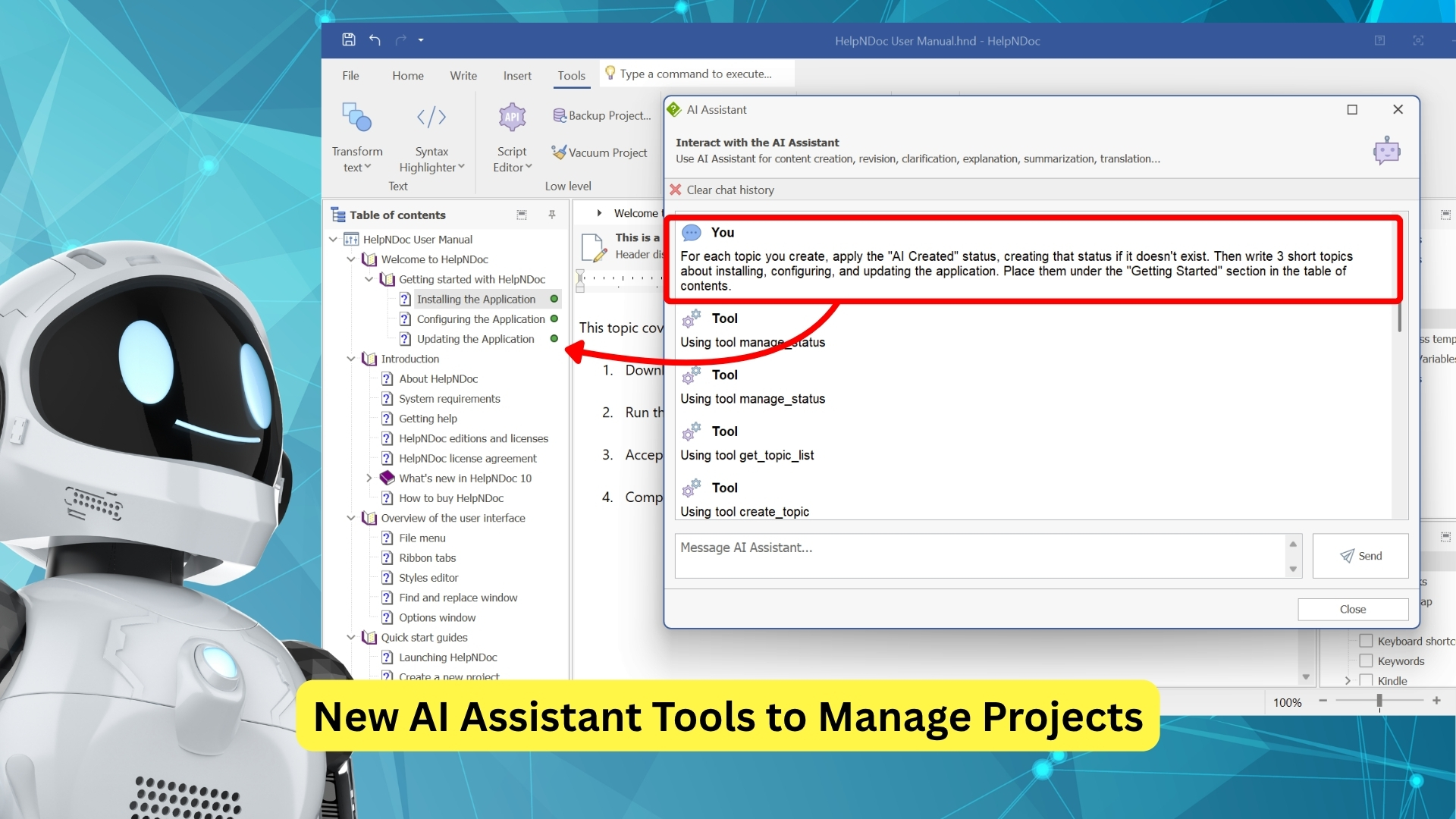Select Installing the Application topic
The height and width of the screenshot is (819, 1456).
(x=476, y=300)
